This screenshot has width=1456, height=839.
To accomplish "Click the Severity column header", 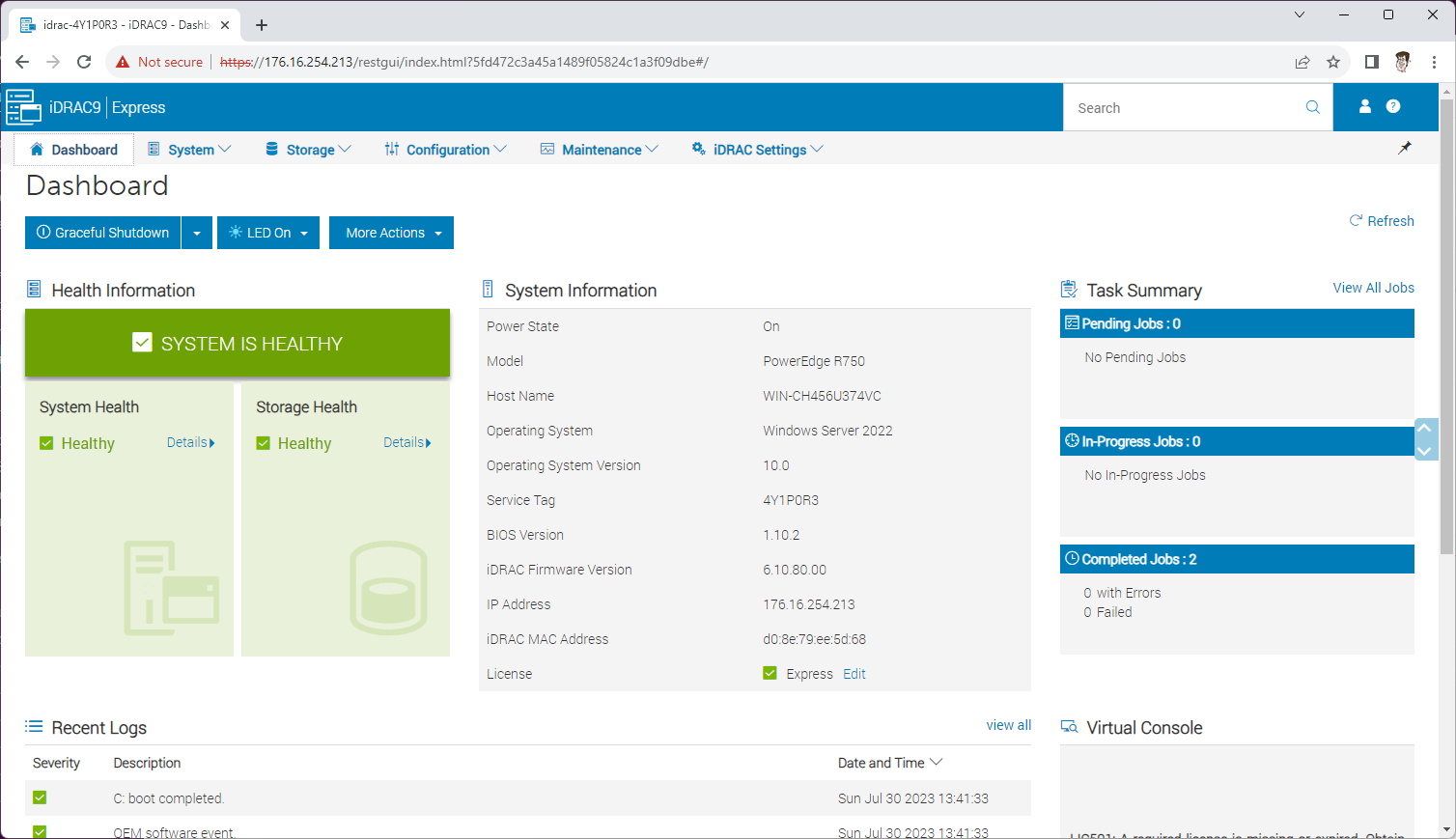I will pos(56,763).
